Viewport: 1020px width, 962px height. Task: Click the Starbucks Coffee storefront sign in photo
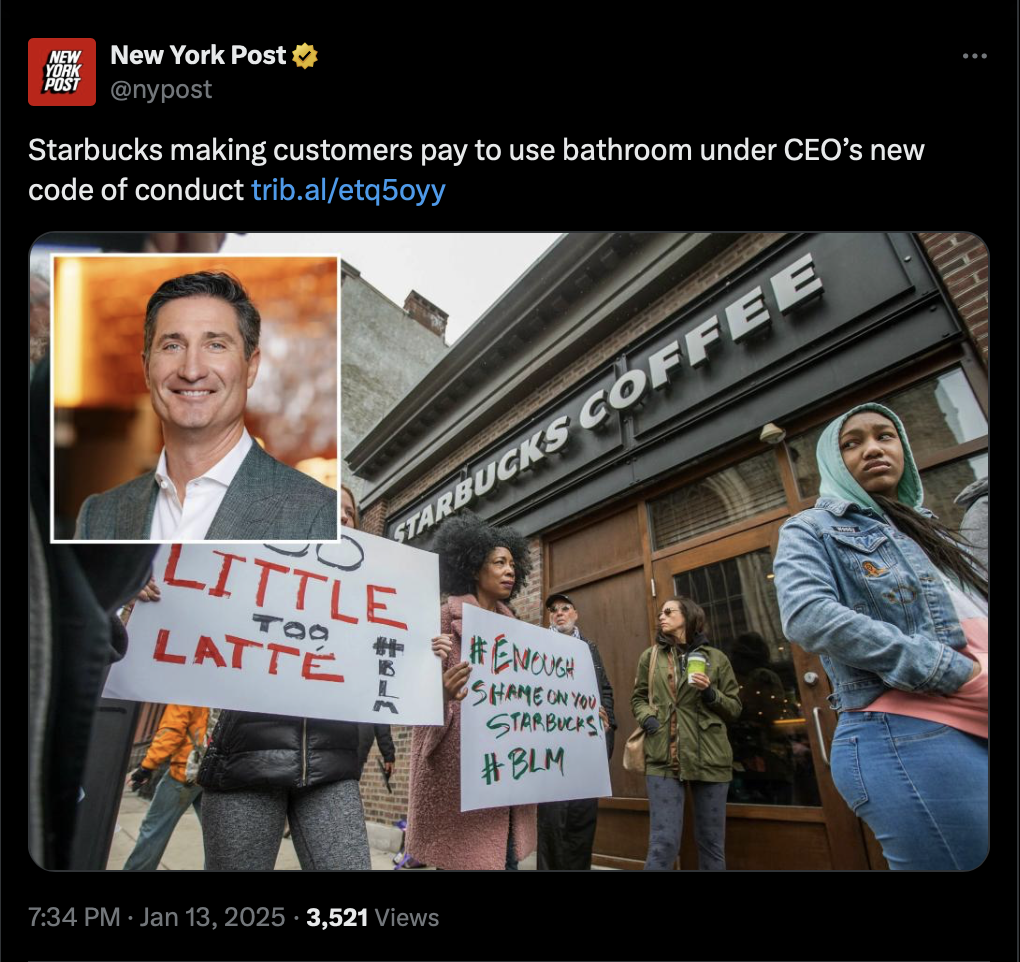(x=607, y=401)
